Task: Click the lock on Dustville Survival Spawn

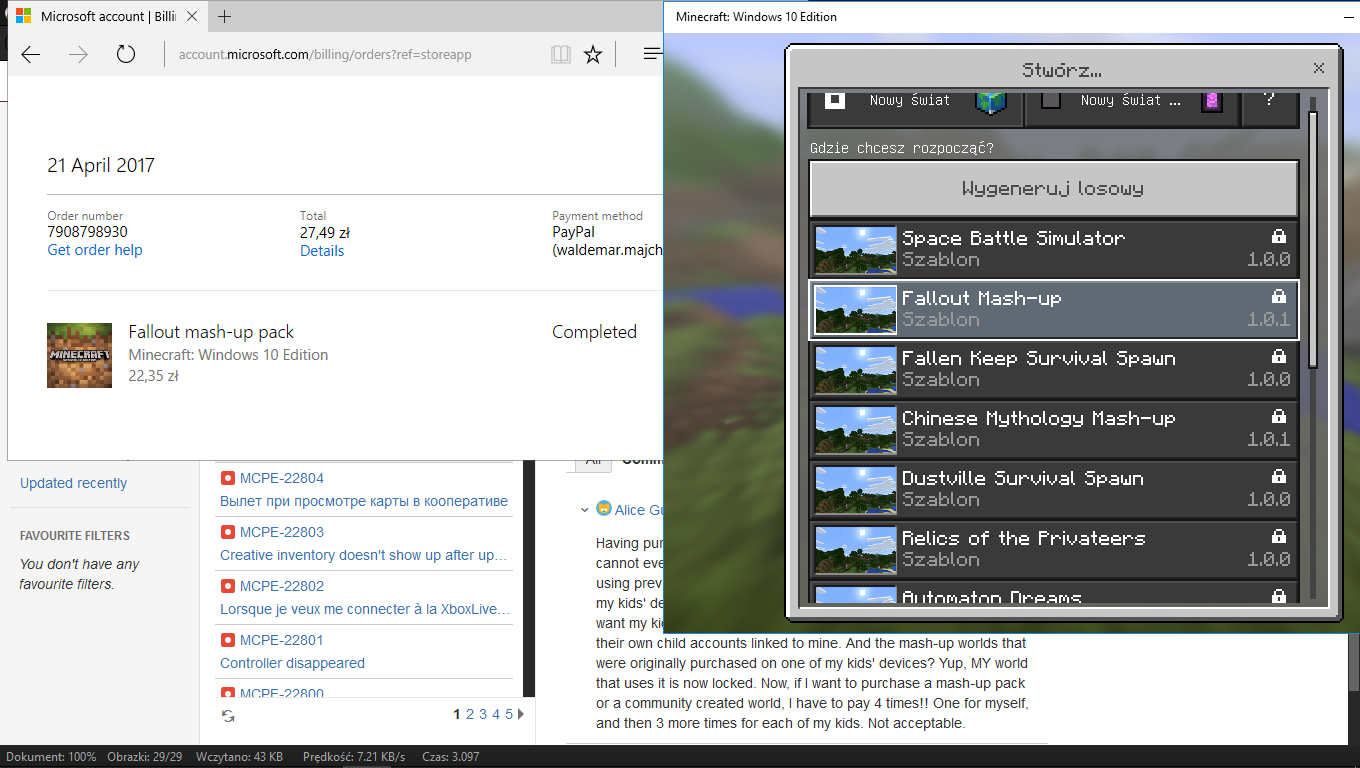Action: (x=1278, y=477)
